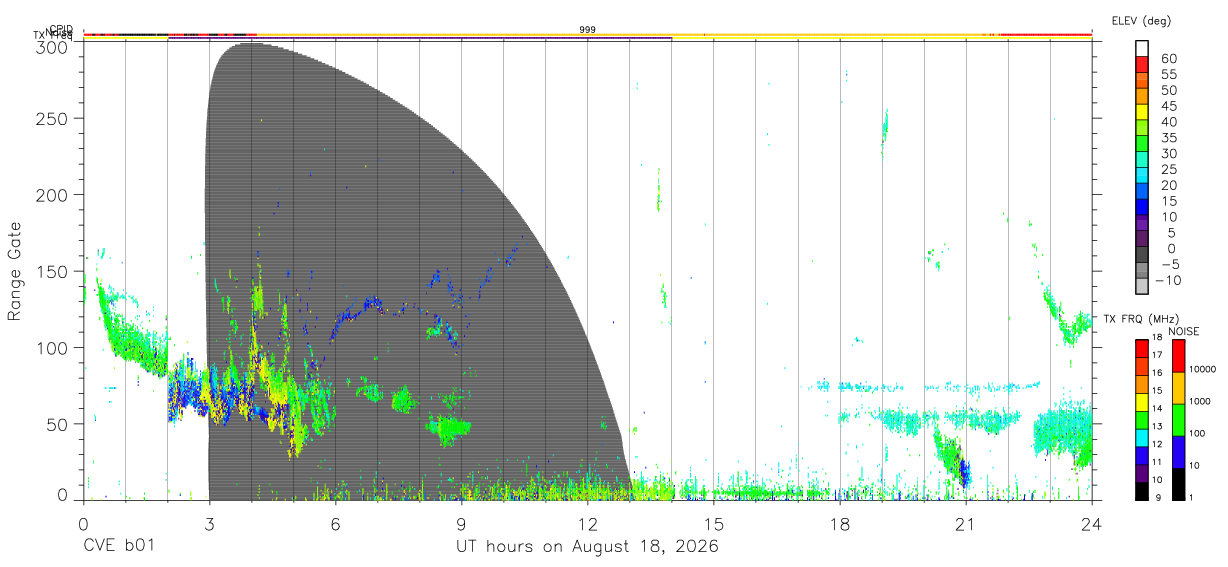Click the '24' tick on UT hours axis

coord(1091,523)
